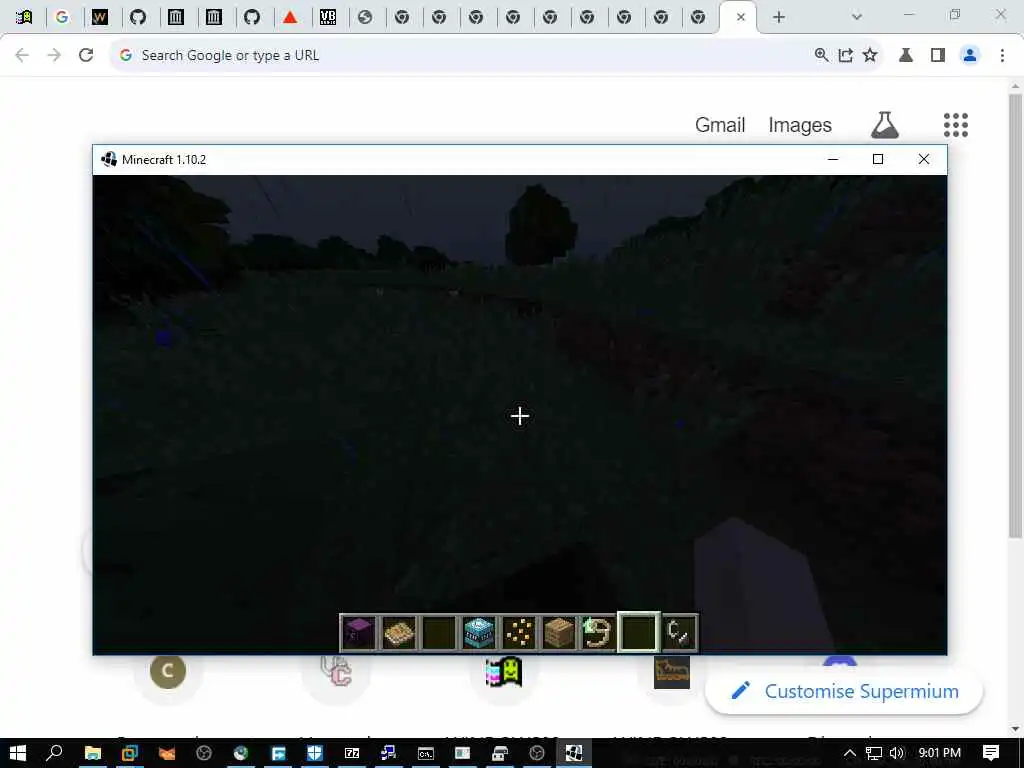Open Google Search Labs flask icon

[885, 125]
